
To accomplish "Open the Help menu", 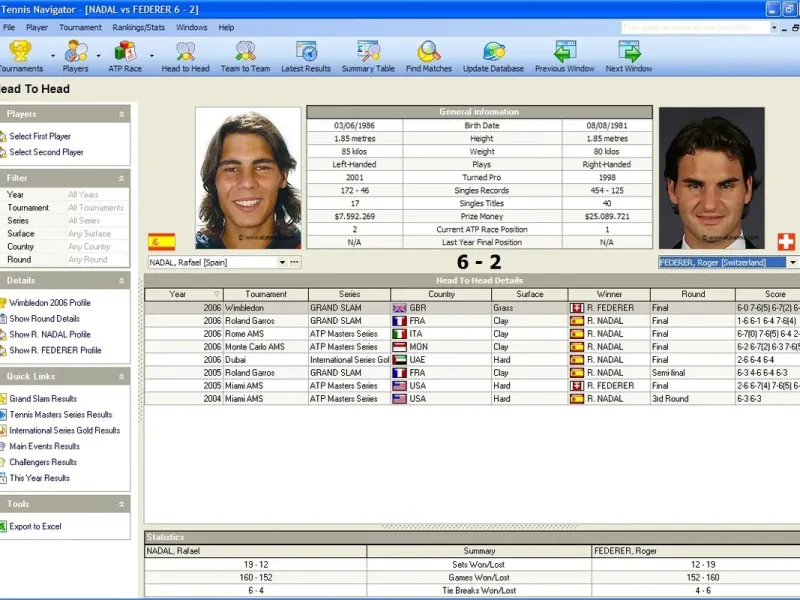I will coord(226,28).
